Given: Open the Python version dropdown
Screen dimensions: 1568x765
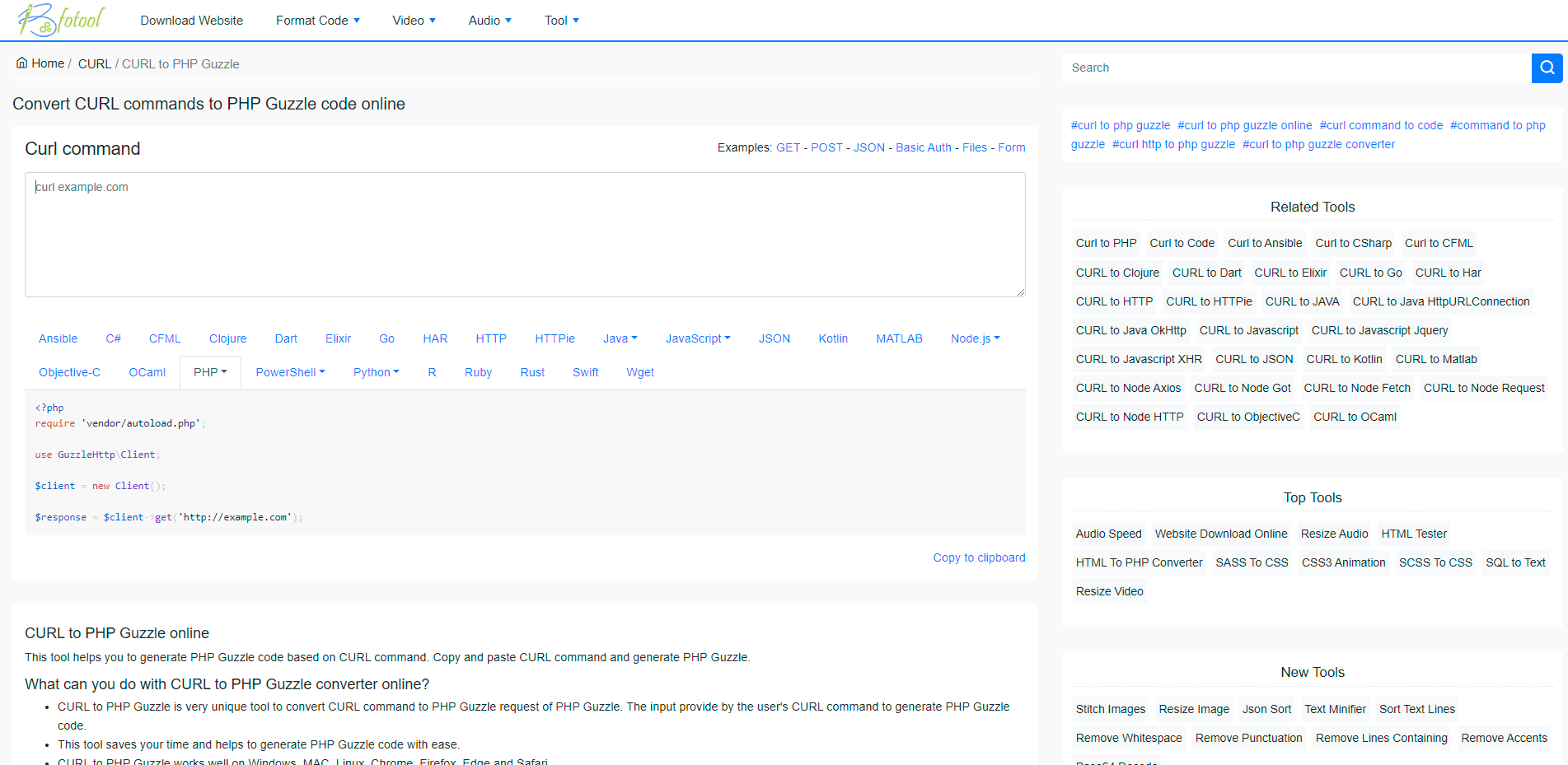Looking at the screenshot, I should (376, 371).
